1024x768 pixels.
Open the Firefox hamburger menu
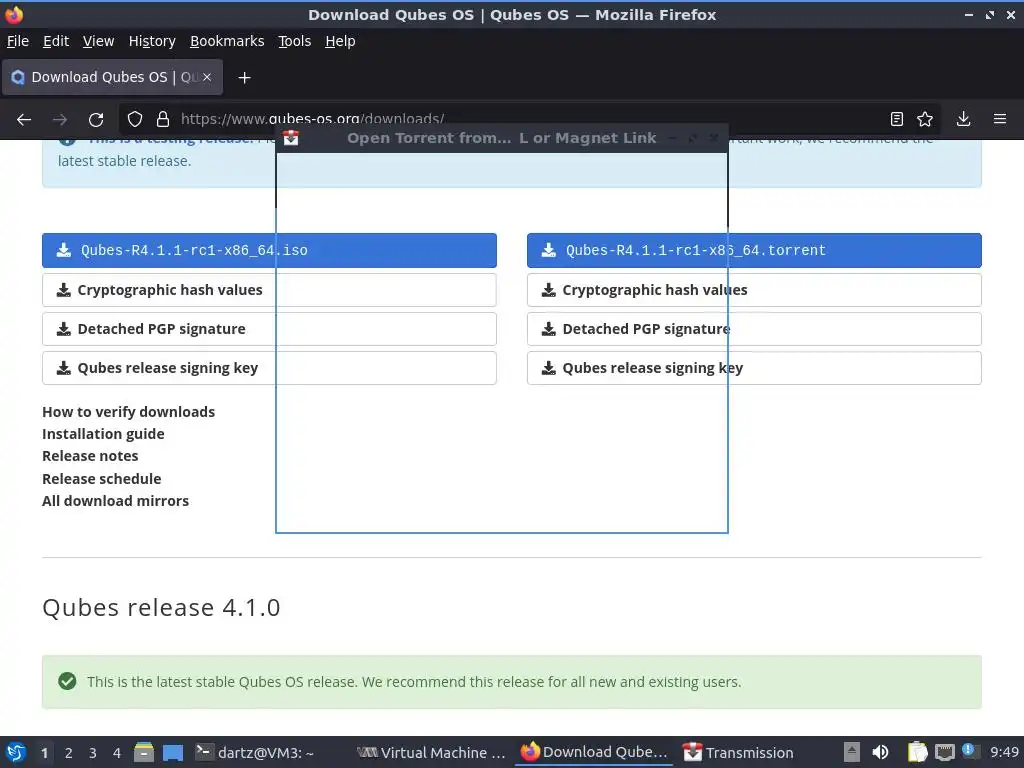(1000, 119)
